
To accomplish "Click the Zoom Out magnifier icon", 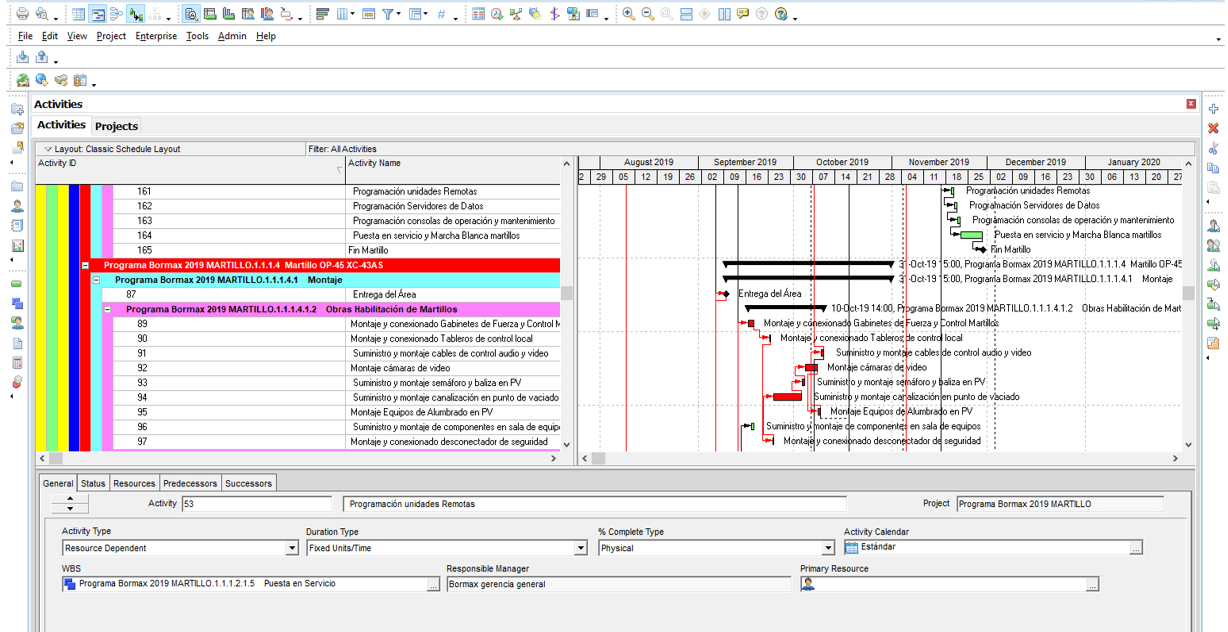I will pos(647,14).
